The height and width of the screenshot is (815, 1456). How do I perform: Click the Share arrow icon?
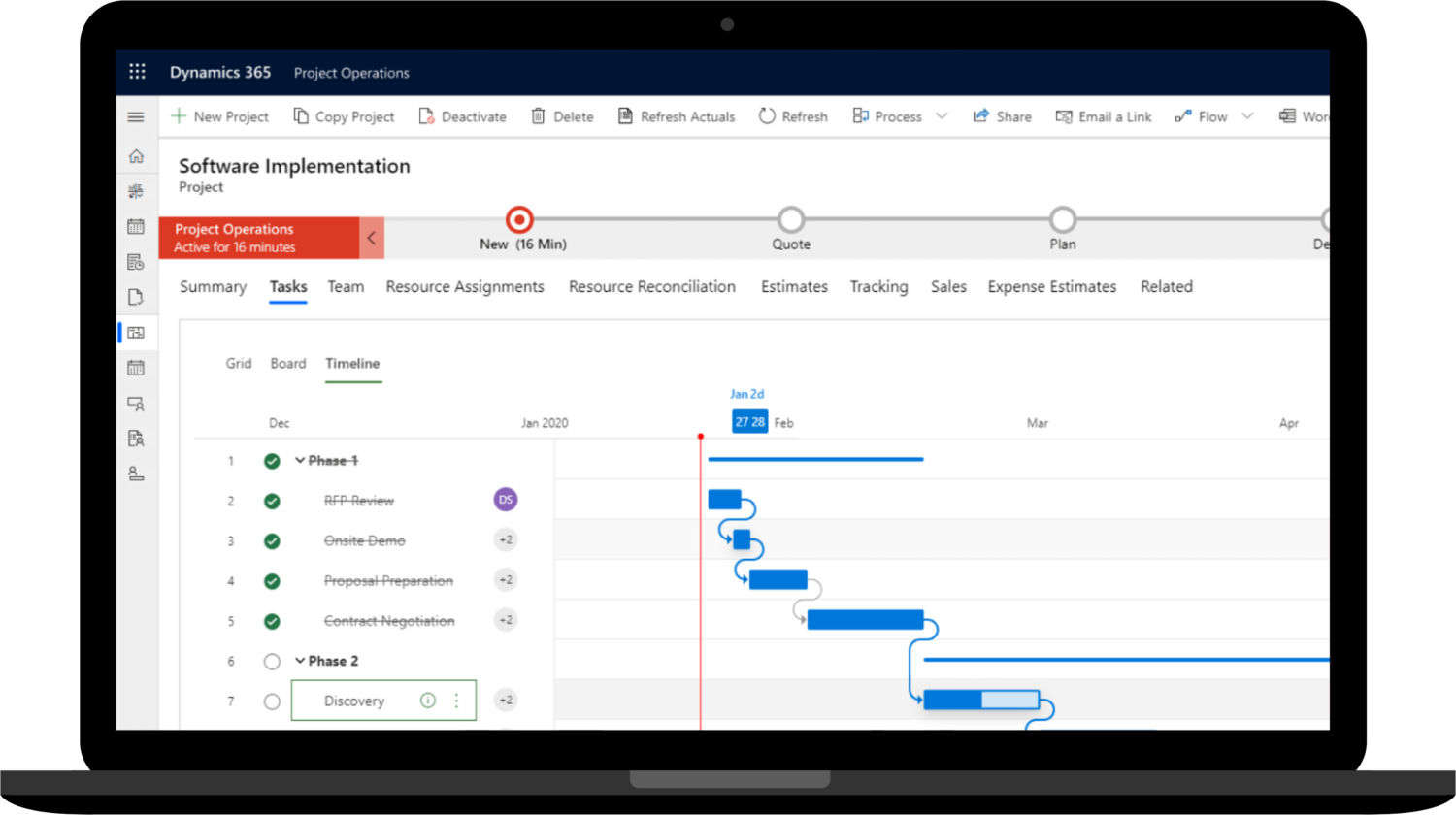980,116
